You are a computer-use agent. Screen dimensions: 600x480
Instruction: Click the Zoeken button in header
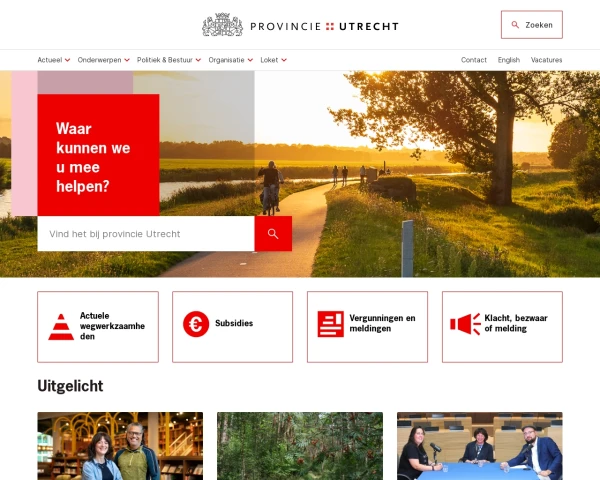[532, 25]
